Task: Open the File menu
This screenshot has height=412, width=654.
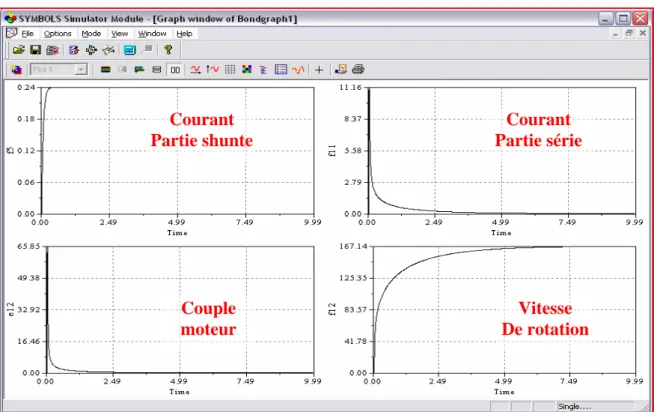Action: (28, 34)
